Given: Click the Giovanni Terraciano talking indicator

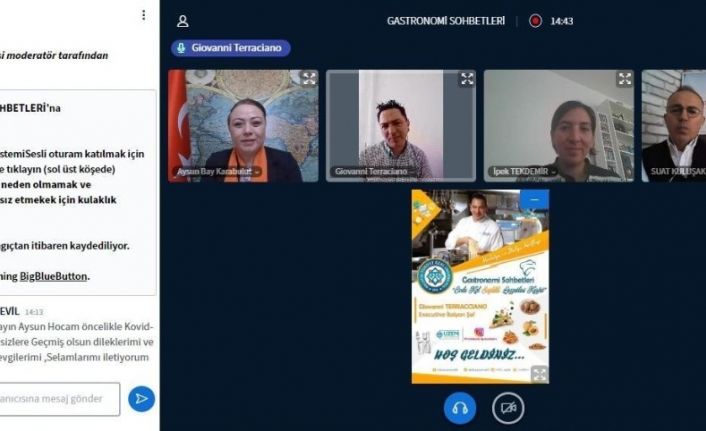Looking at the screenshot, I should pyautogui.click(x=231, y=47).
